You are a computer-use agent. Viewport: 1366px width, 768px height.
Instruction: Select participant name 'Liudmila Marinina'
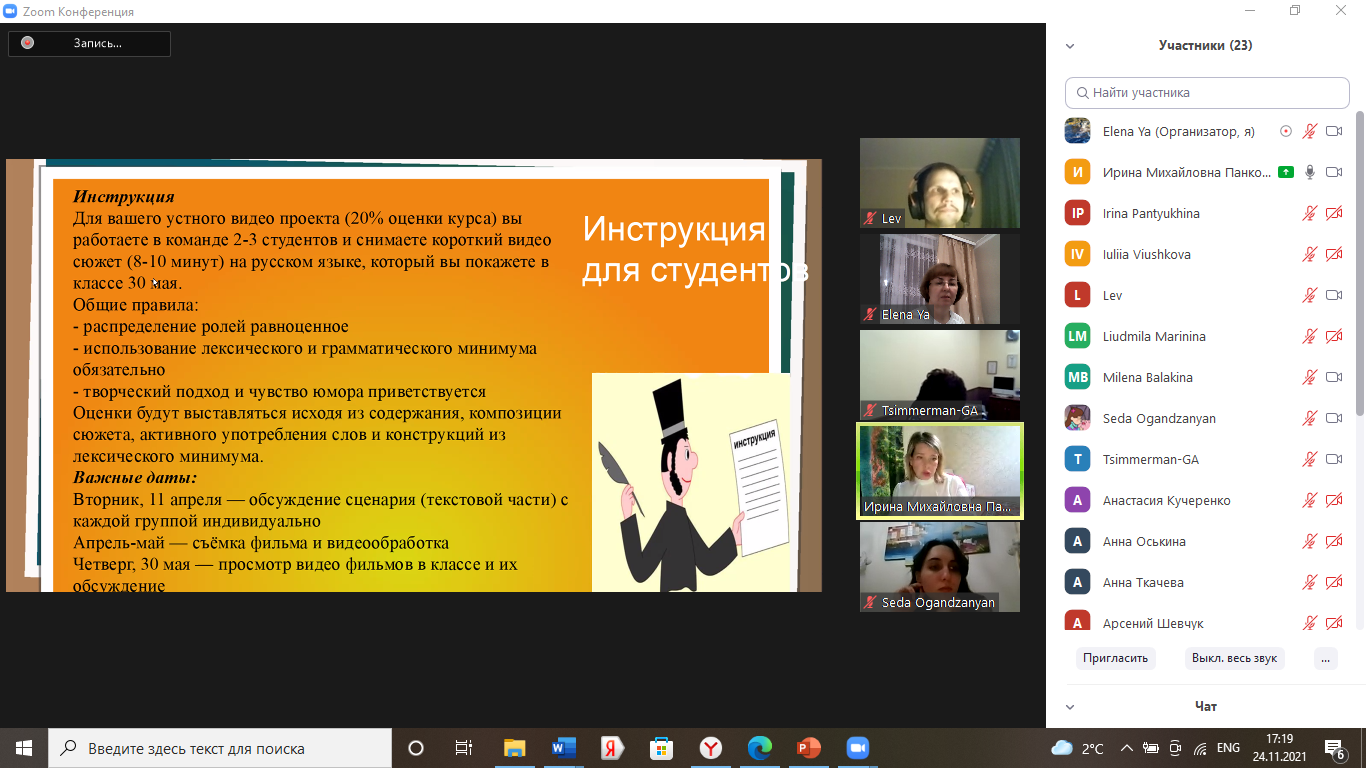[x=1154, y=337]
